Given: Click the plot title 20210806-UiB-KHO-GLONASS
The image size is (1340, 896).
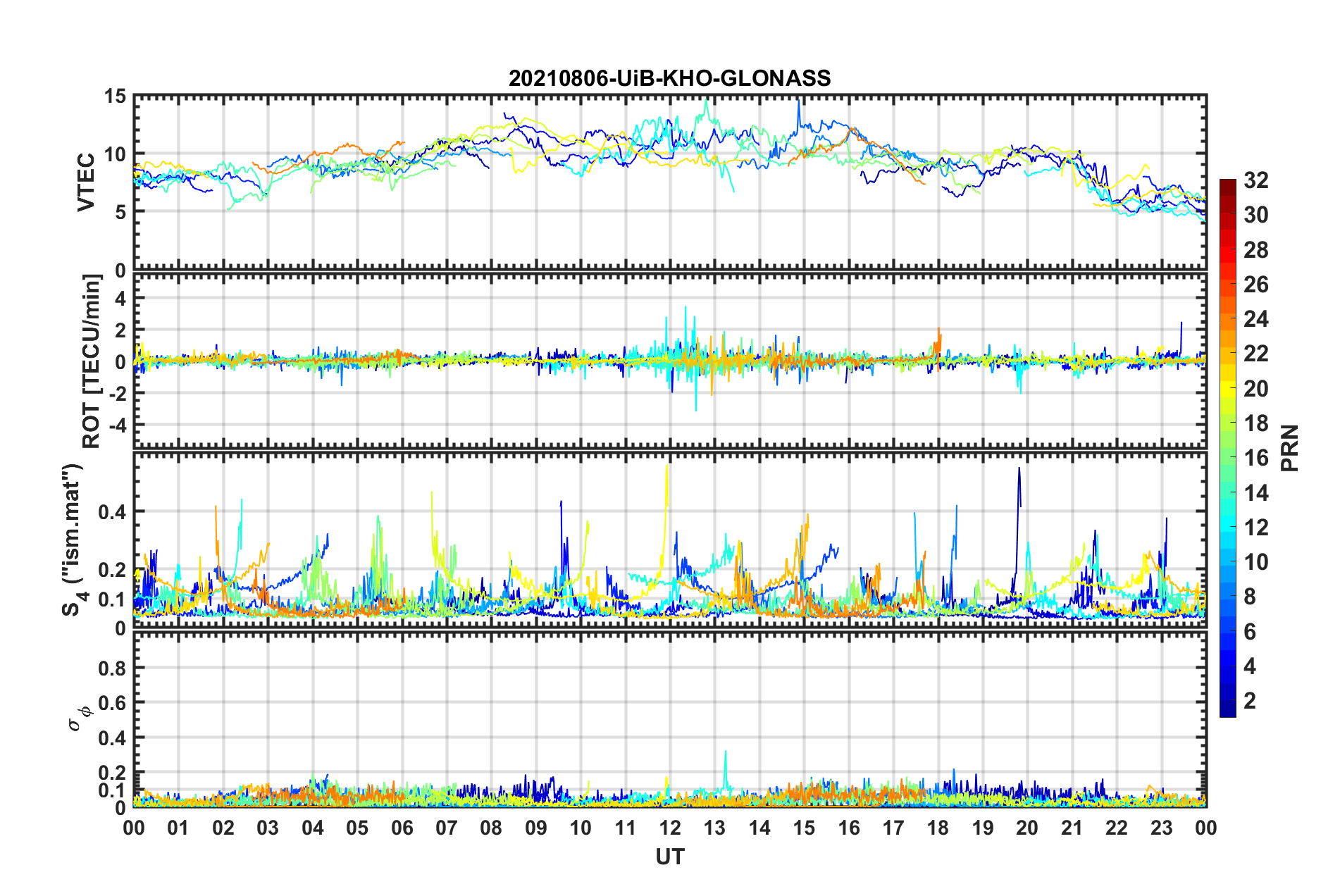Looking at the screenshot, I should coord(669,78).
